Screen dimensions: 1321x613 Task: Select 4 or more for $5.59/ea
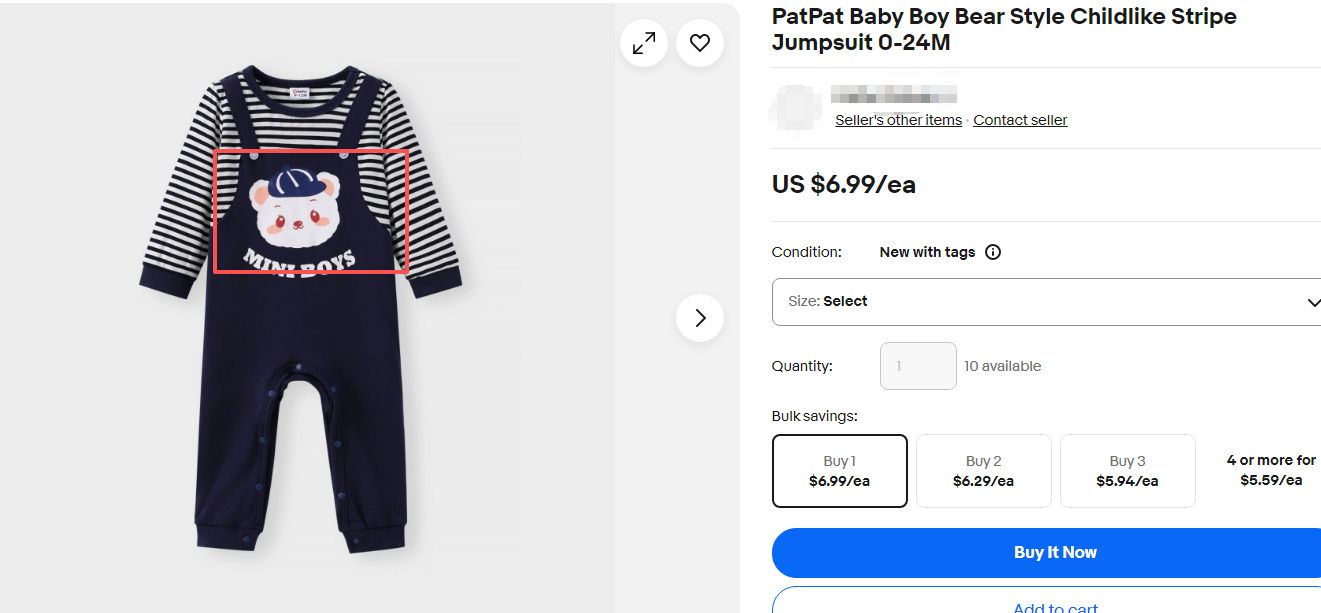[1270, 470]
